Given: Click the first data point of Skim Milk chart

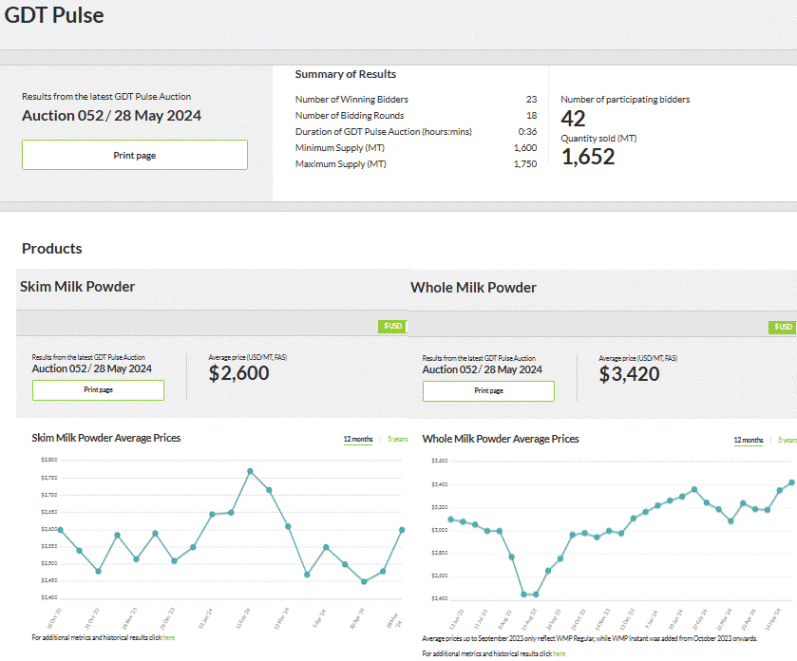Looking at the screenshot, I should point(61,530).
